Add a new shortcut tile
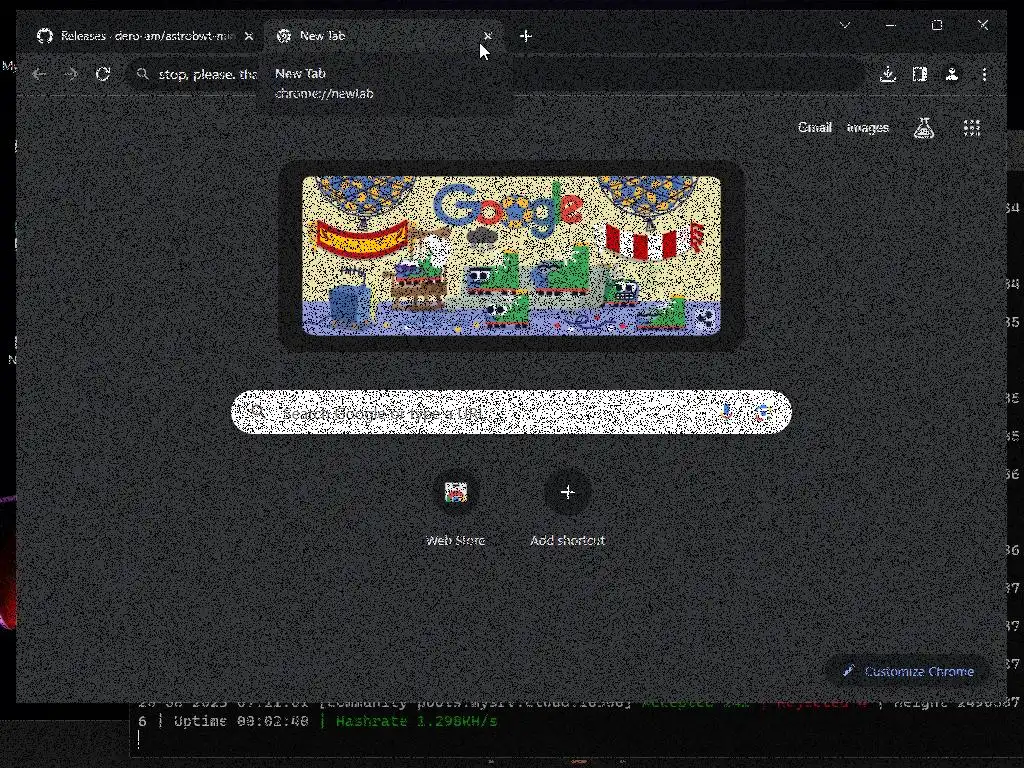 click(568, 509)
